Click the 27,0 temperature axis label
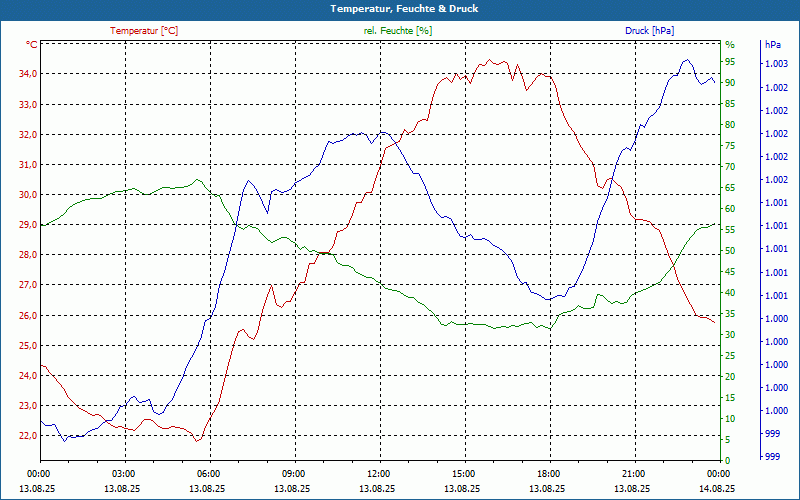The height and width of the screenshot is (500, 800). coord(29,285)
